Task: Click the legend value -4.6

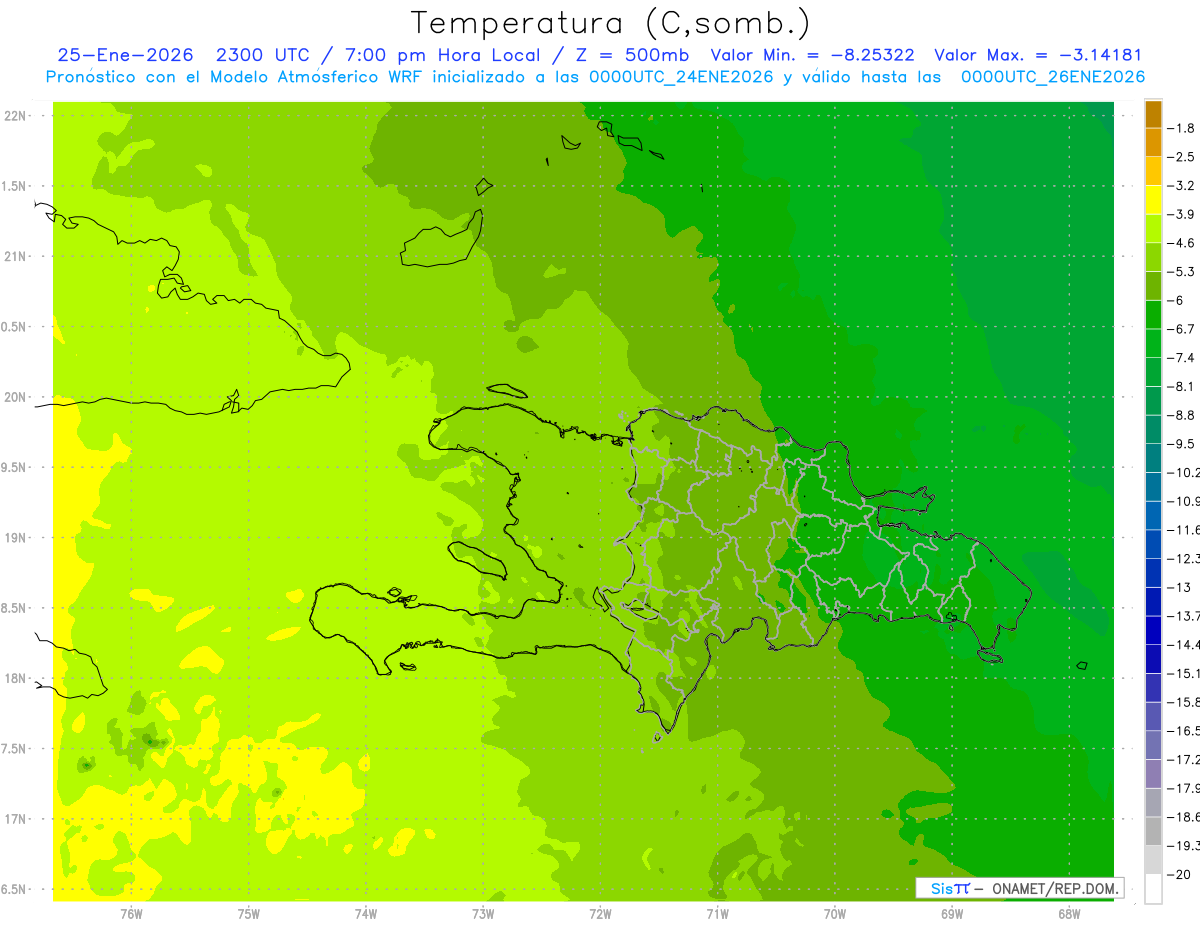Action: click(1182, 243)
